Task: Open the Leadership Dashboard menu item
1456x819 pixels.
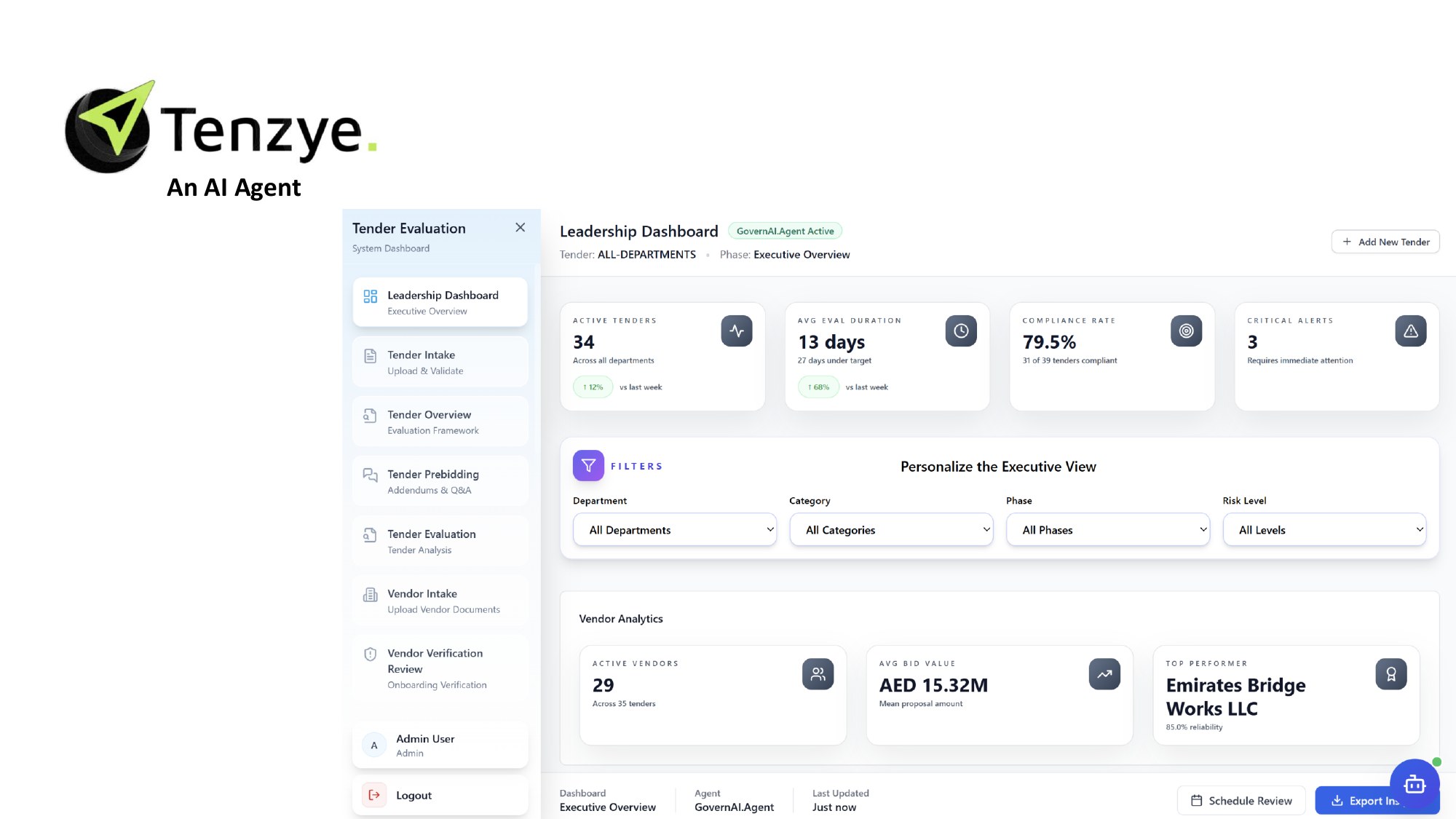Action: click(x=440, y=302)
